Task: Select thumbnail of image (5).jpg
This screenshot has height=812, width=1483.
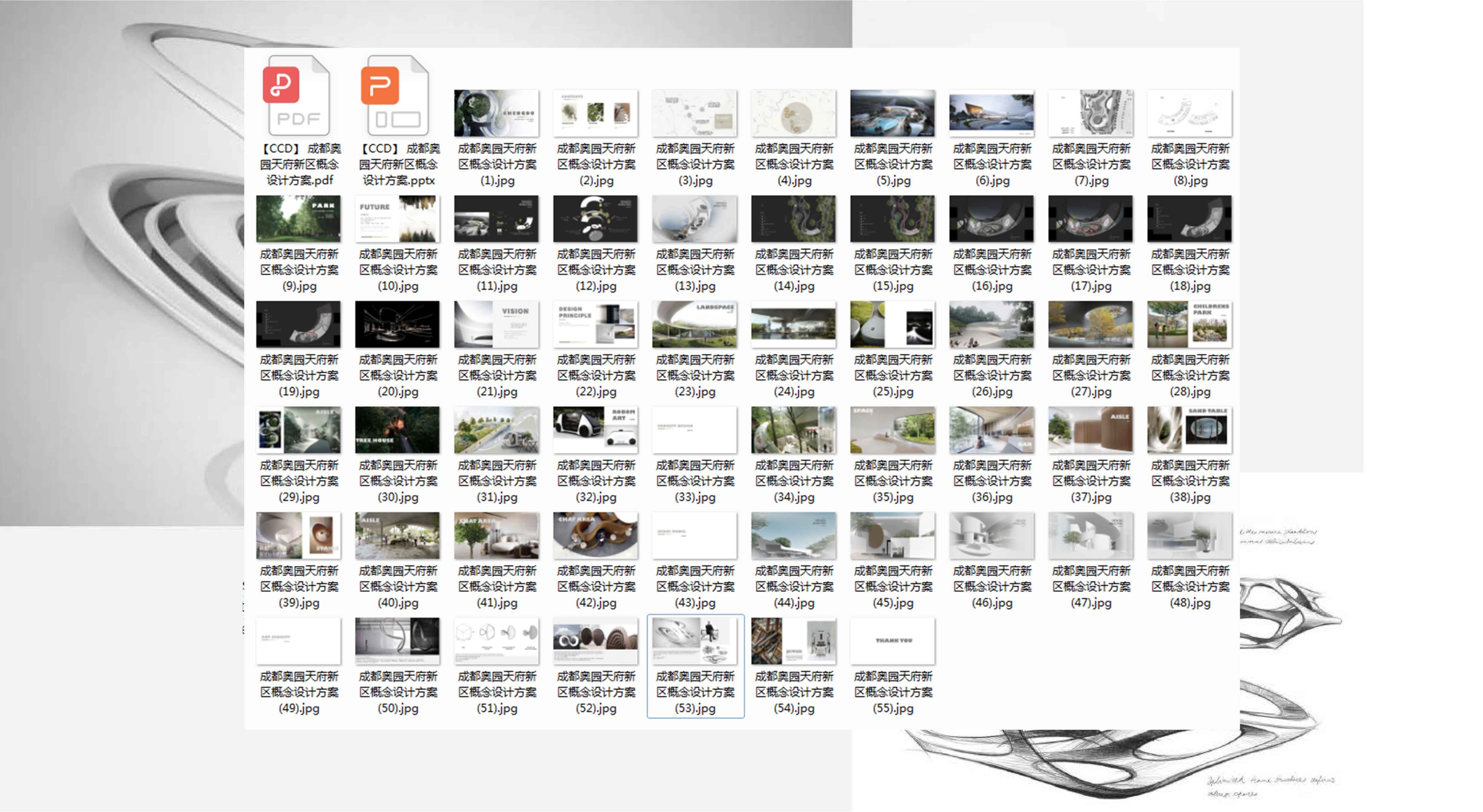Action: [x=892, y=113]
